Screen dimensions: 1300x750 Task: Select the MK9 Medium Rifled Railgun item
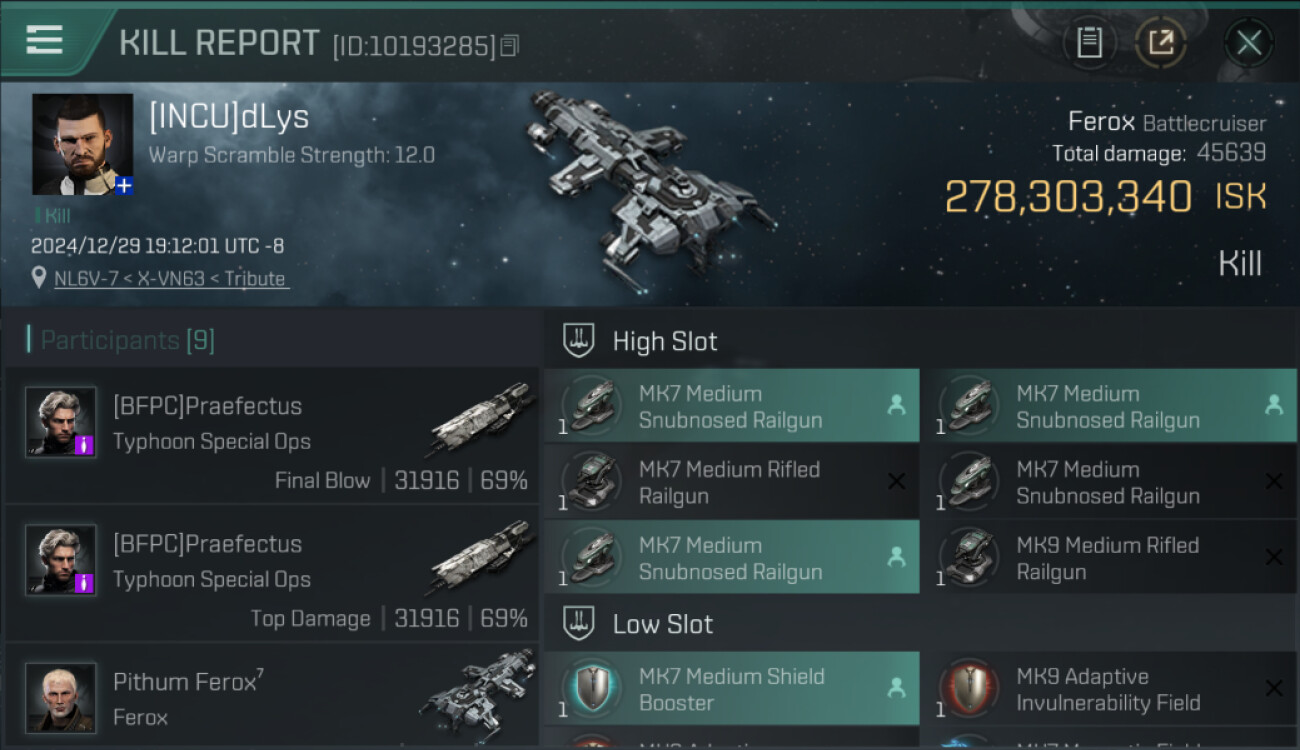pyautogui.click(x=1107, y=558)
